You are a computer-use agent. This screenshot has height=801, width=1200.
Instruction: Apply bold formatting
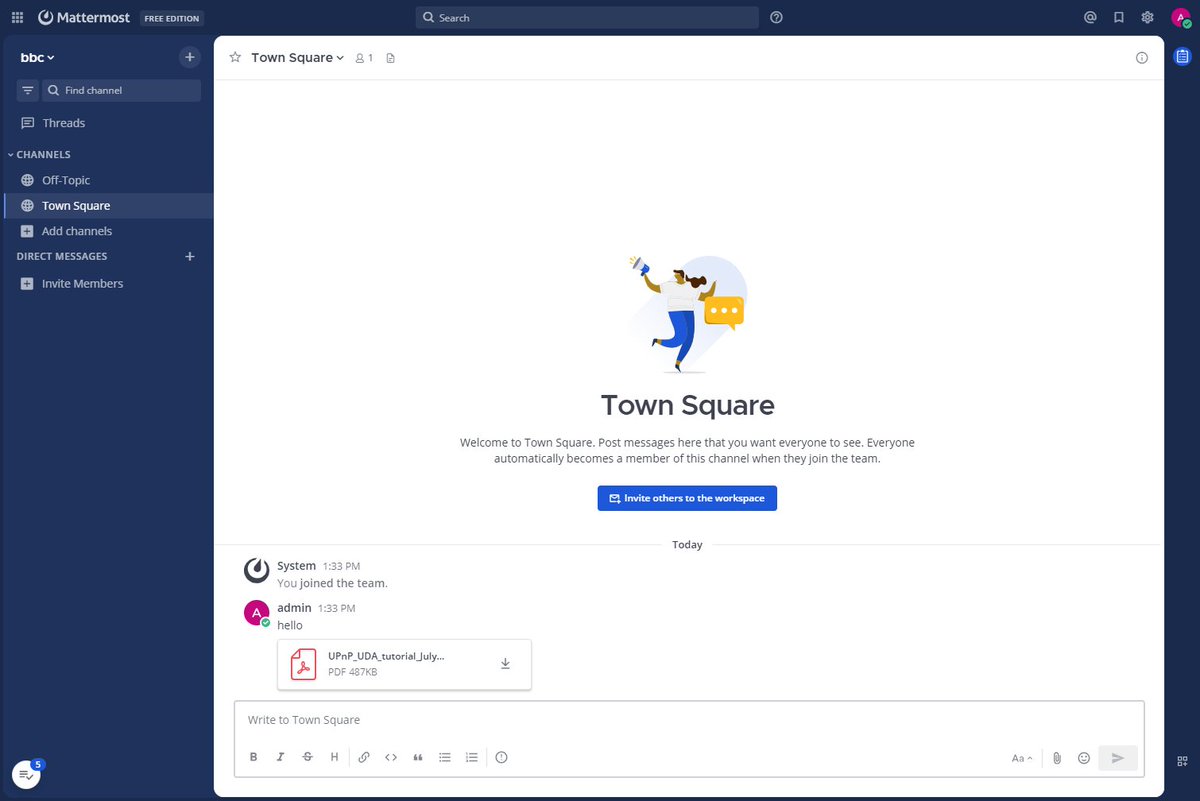[254, 757]
